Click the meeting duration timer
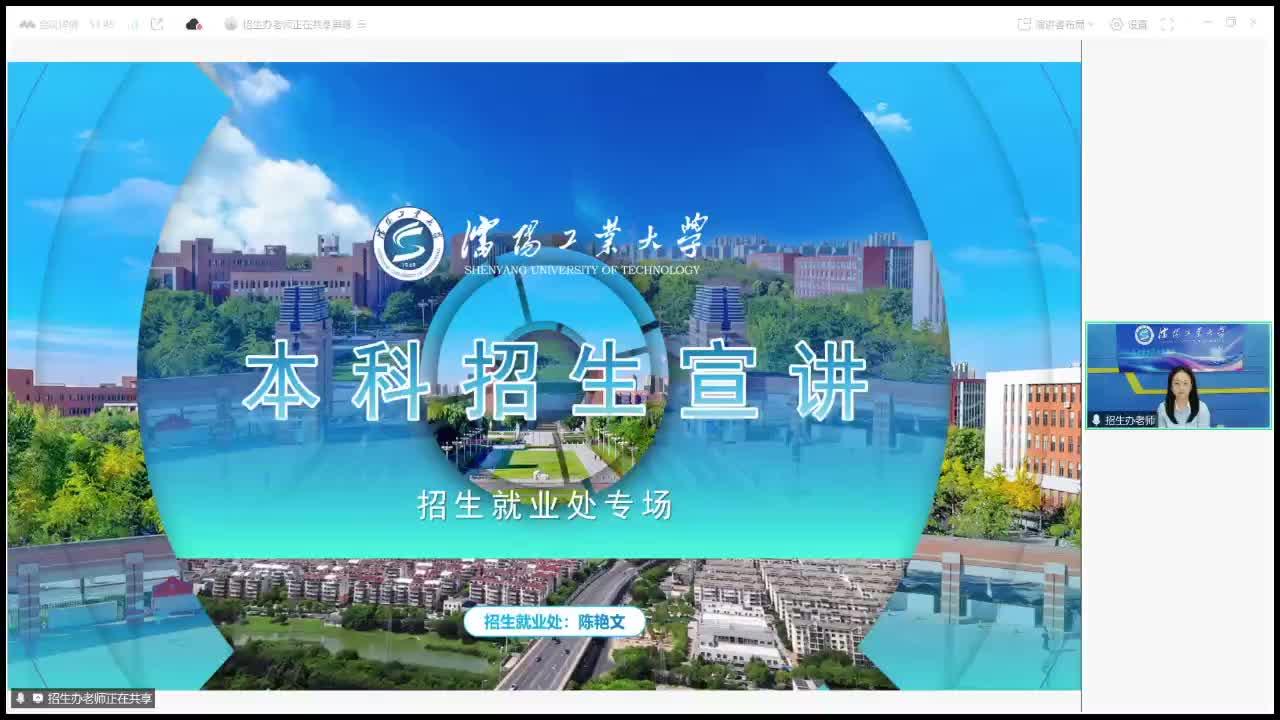This screenshot has height=720, width=1280. [101, 24]
